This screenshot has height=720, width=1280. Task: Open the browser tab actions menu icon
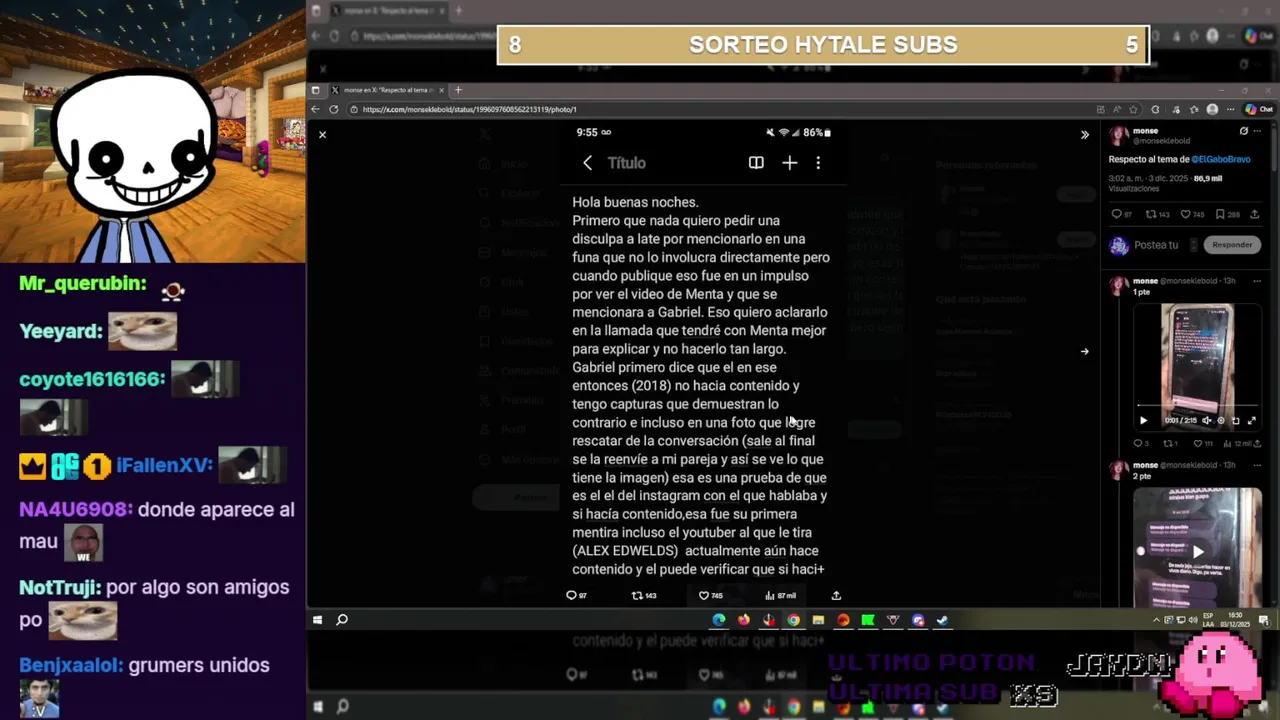pyautogui.click(x=315, y=90)
